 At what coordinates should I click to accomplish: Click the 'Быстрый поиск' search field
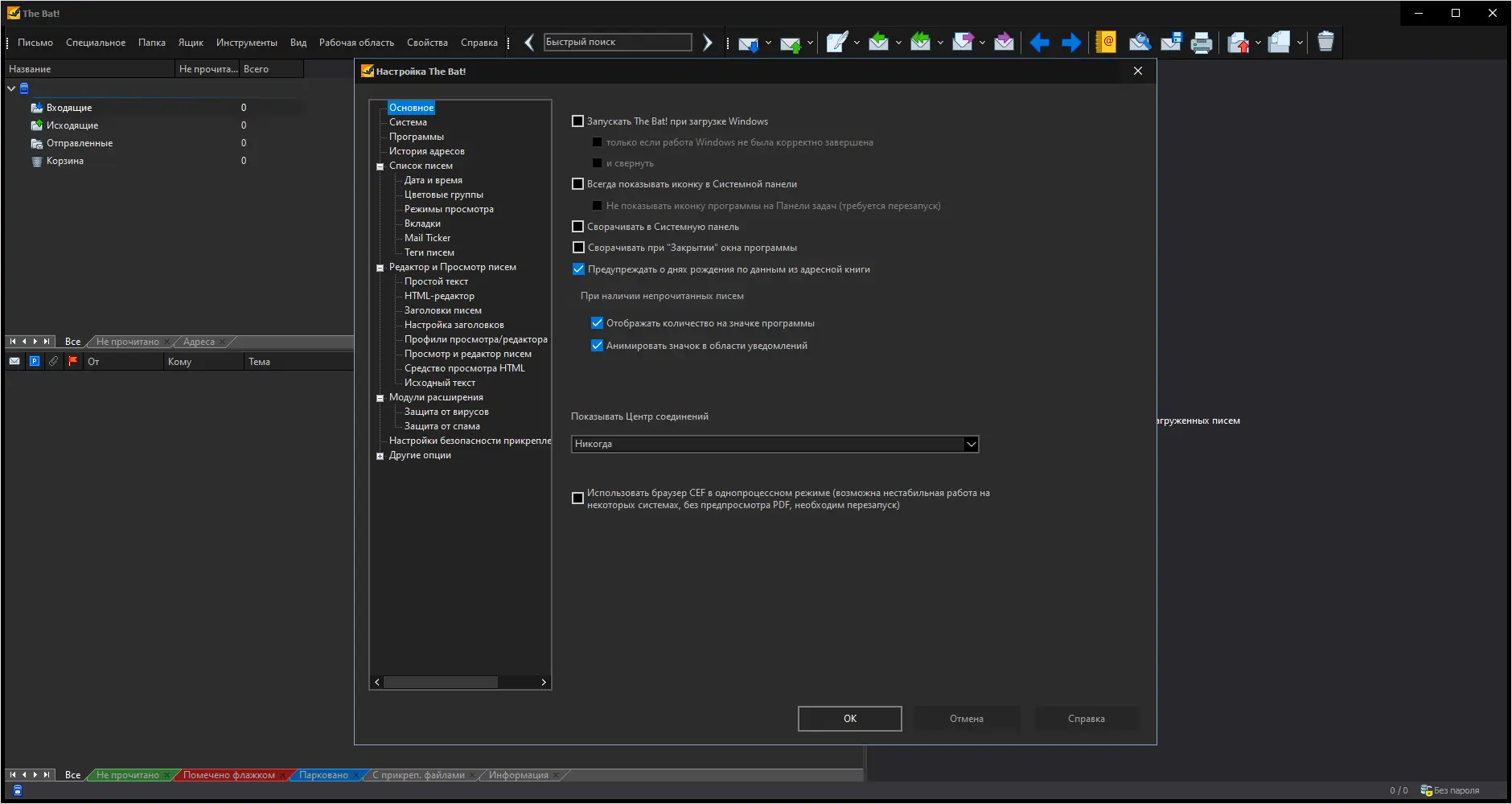(x=618, y=42)
